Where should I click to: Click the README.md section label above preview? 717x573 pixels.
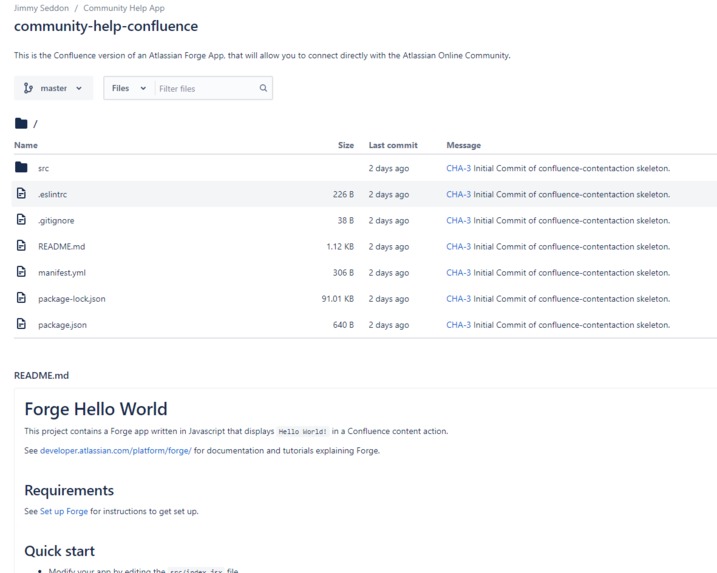pos(42,375)
